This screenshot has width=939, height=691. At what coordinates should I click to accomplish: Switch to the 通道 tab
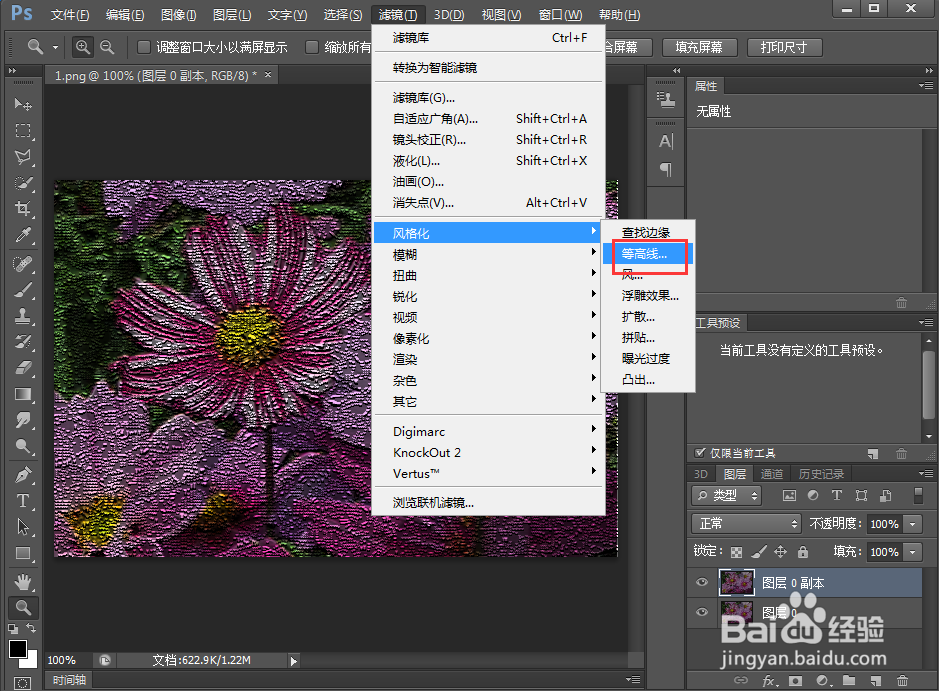pos(771,474)
